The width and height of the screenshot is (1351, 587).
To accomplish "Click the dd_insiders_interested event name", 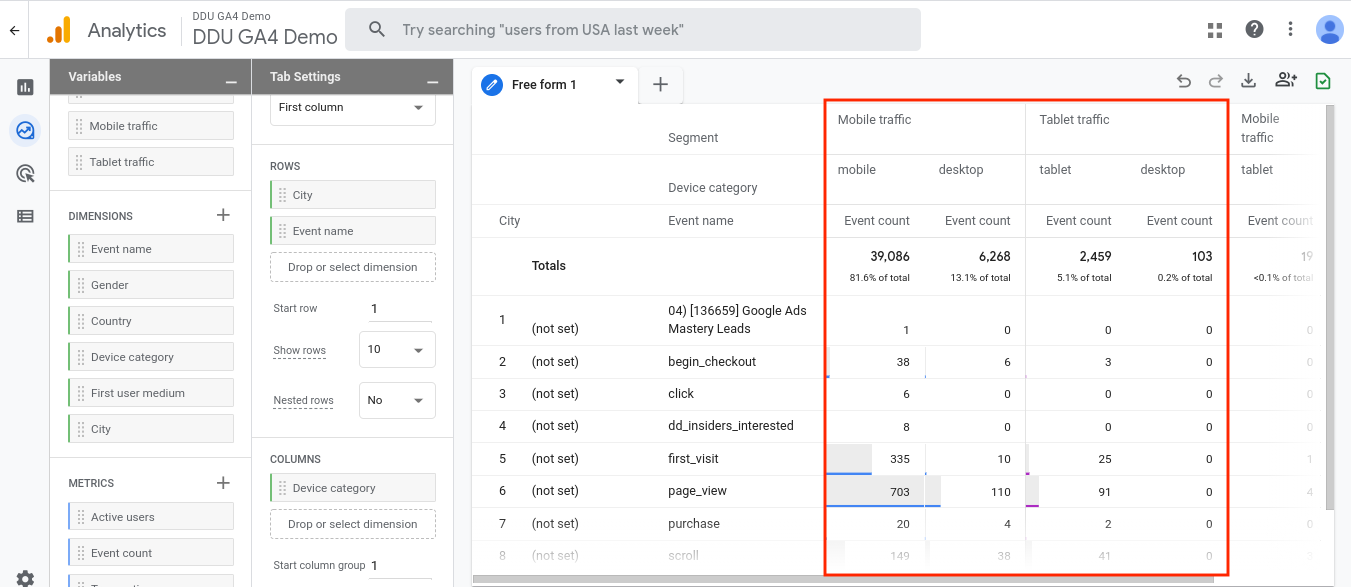I will 731,426.
